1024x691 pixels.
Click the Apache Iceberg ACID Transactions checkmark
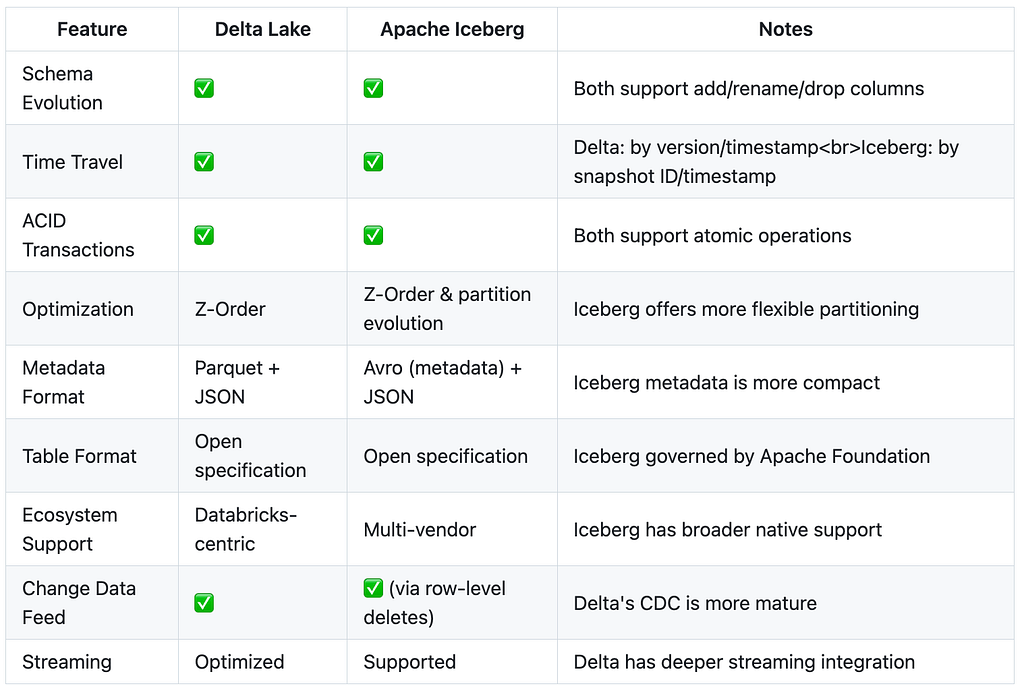[x=373, y=235]
